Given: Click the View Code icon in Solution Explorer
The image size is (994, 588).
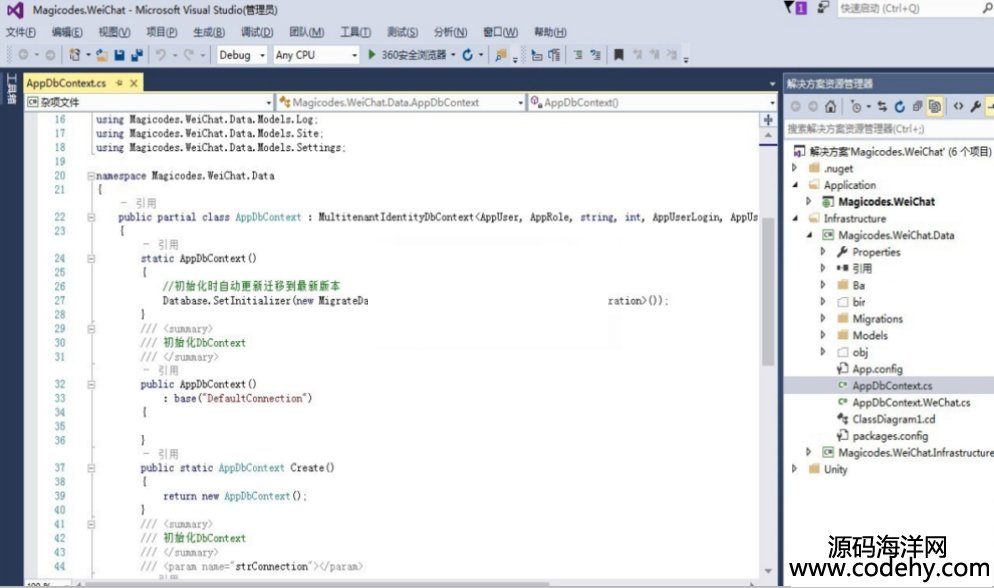Looking at the screenshot, I should tap(958, 106).
